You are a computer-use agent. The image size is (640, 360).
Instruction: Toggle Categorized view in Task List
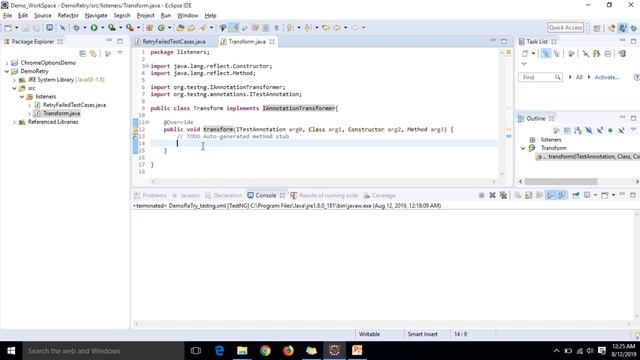[x=545, y=53]
